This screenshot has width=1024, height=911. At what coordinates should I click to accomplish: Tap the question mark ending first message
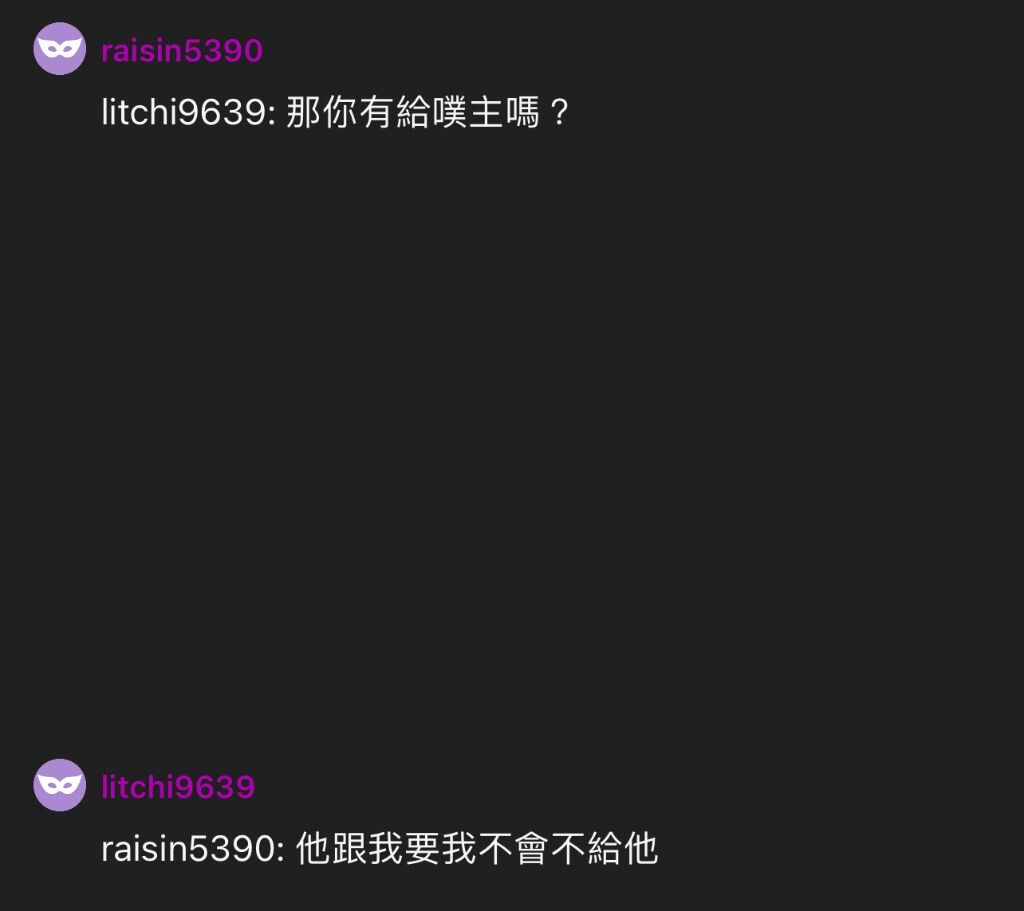559,112
